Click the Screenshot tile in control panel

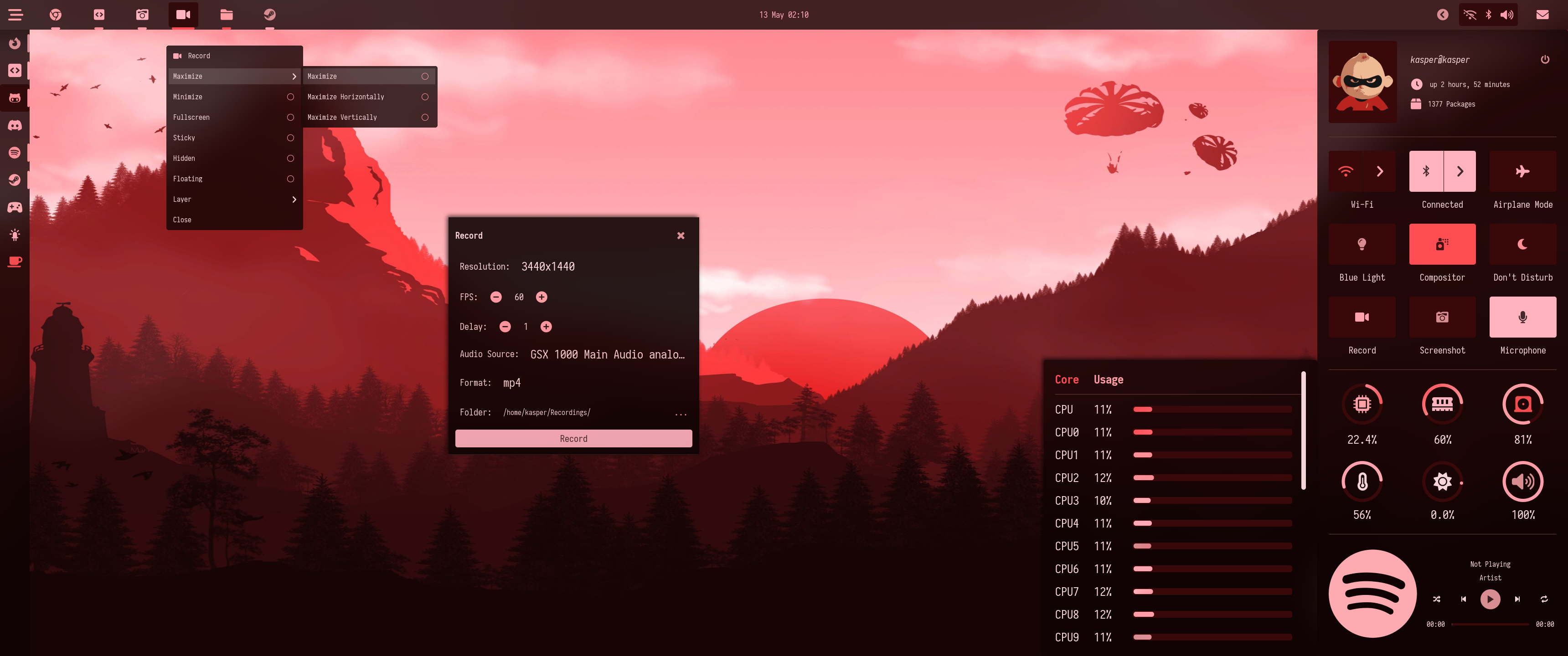coord(1442,317)
